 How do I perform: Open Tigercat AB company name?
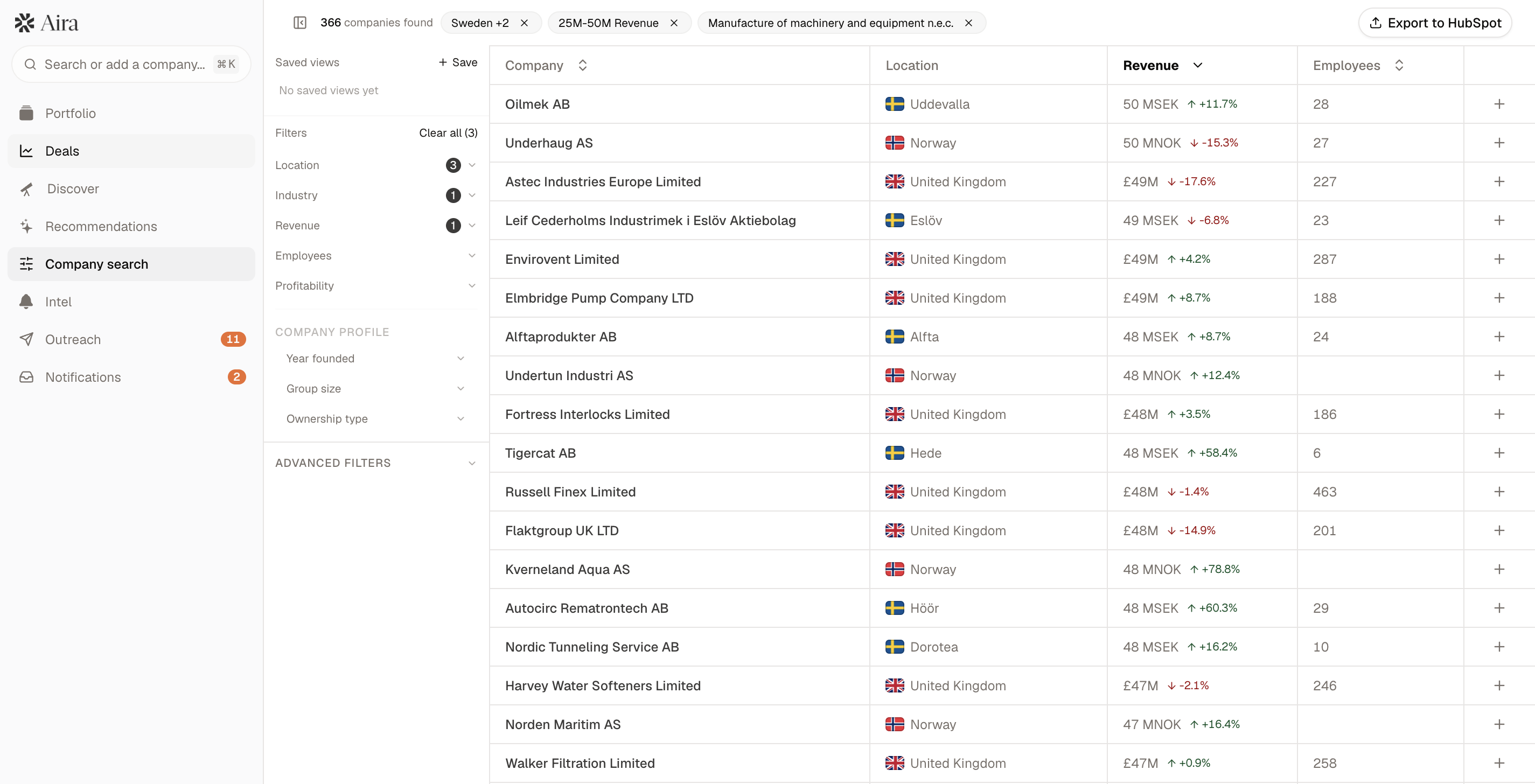[x=540, y=453]
